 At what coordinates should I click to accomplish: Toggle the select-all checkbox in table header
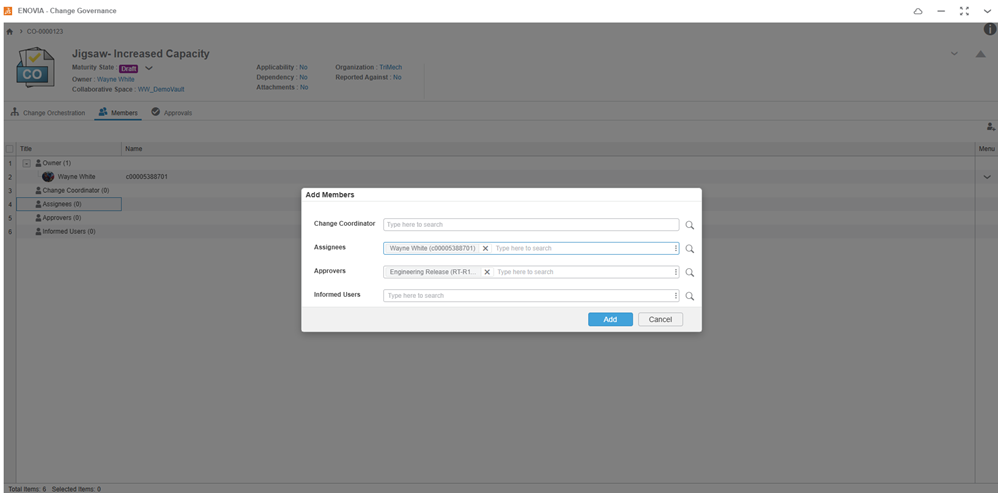click(10, 149)
